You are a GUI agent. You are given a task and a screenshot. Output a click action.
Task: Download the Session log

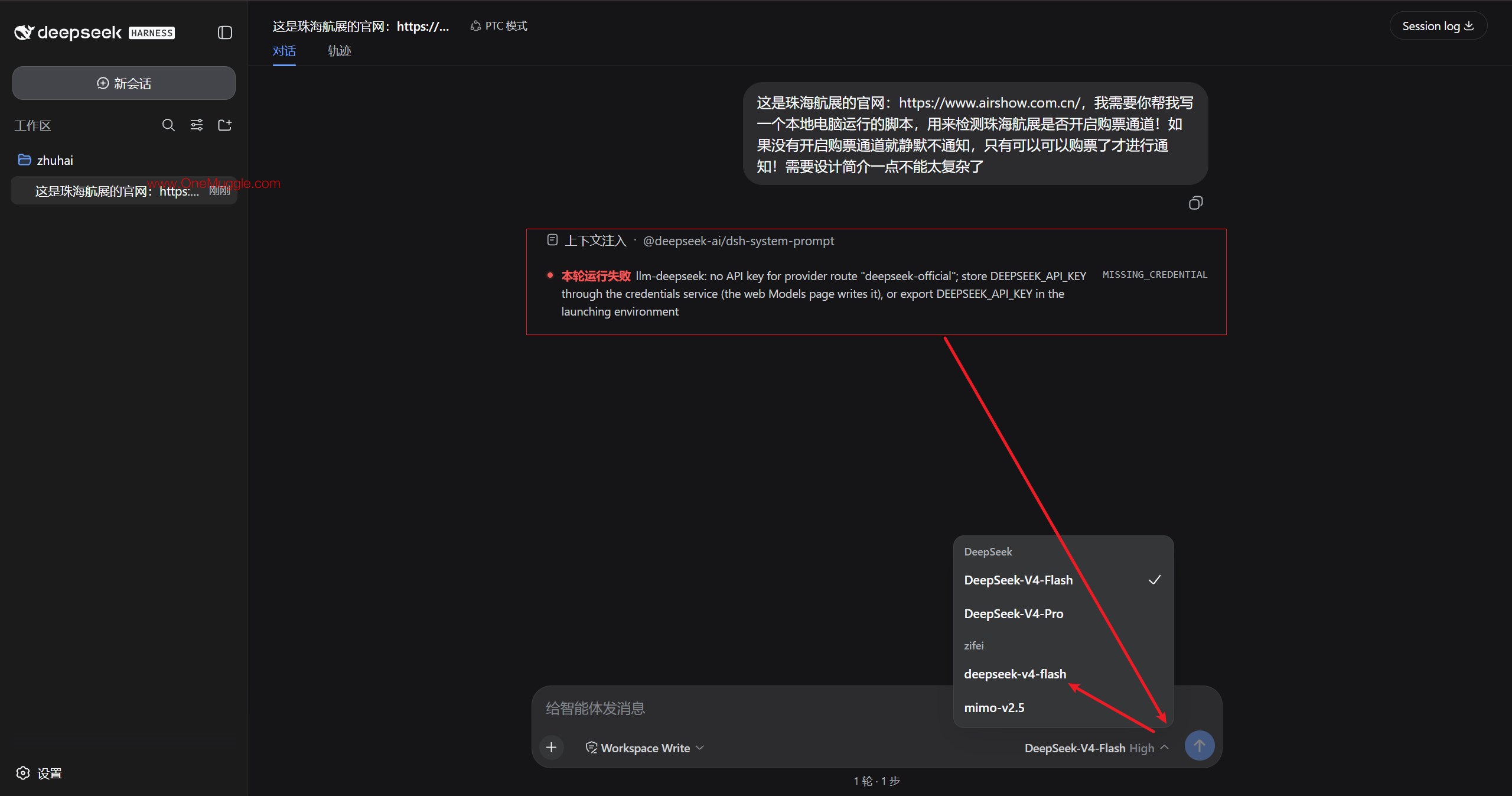(x=1438, y=26)
